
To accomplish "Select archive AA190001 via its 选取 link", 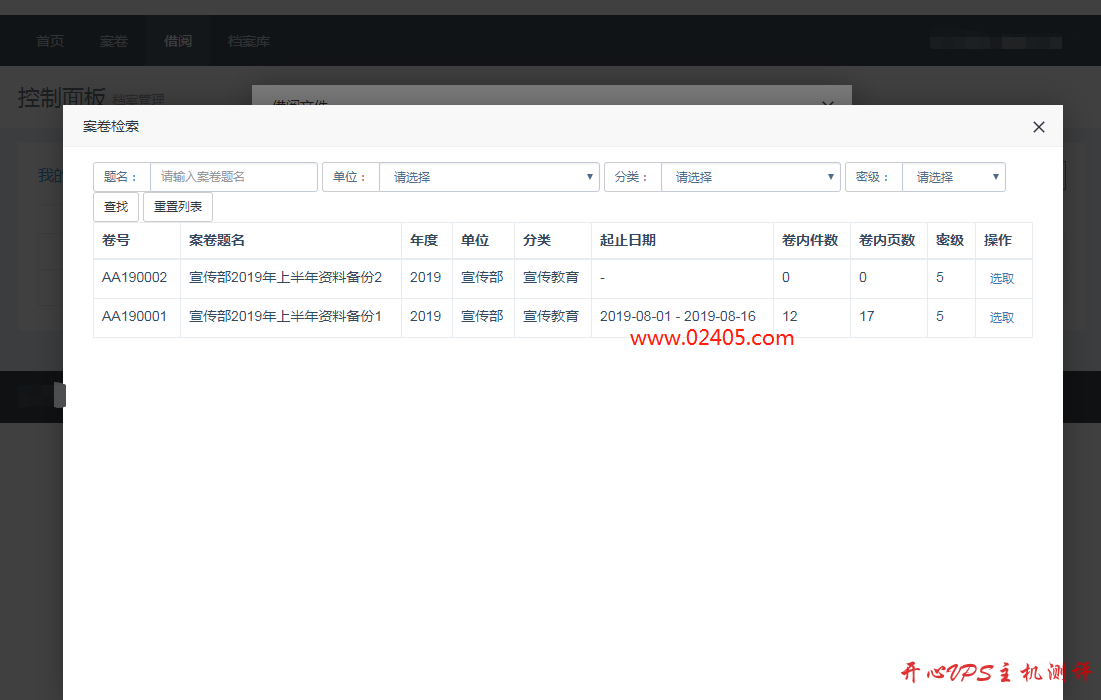I will point(1001,317).
